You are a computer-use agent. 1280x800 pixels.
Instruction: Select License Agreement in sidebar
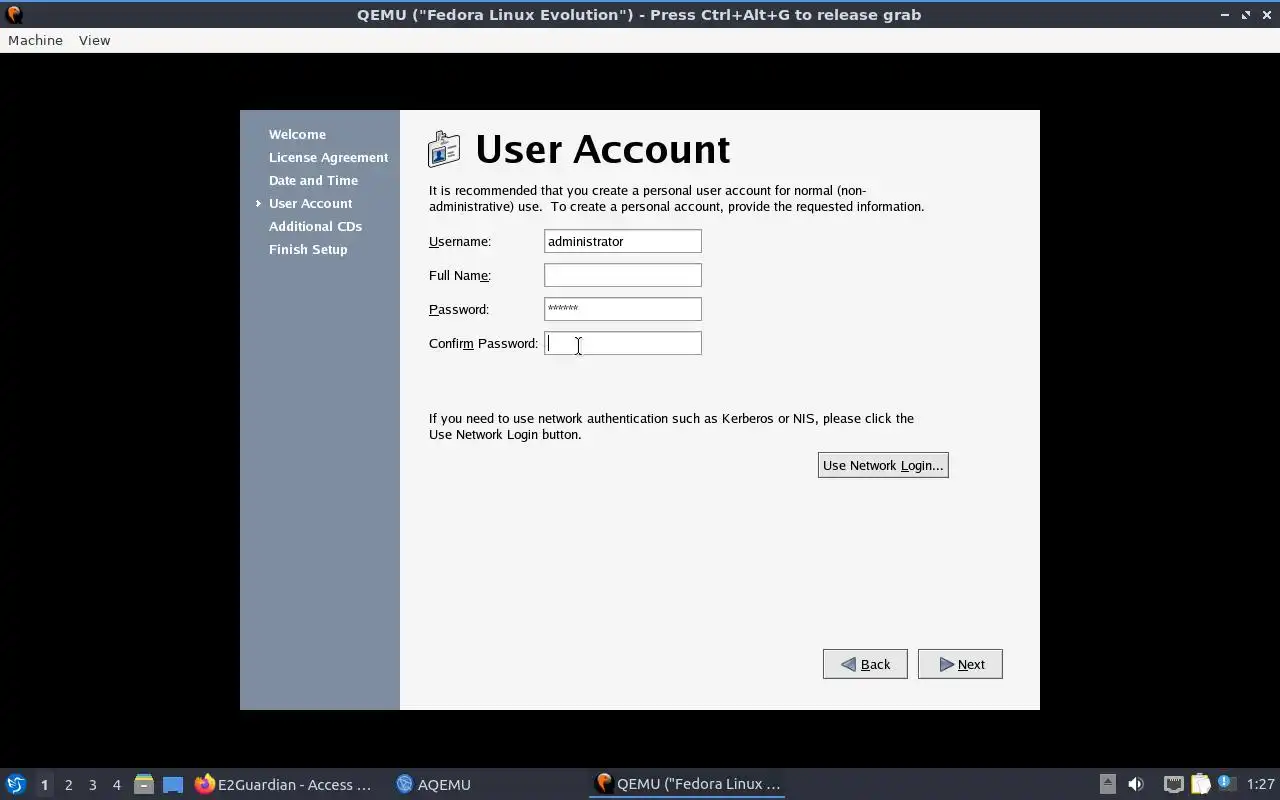[x=328, y=157]
